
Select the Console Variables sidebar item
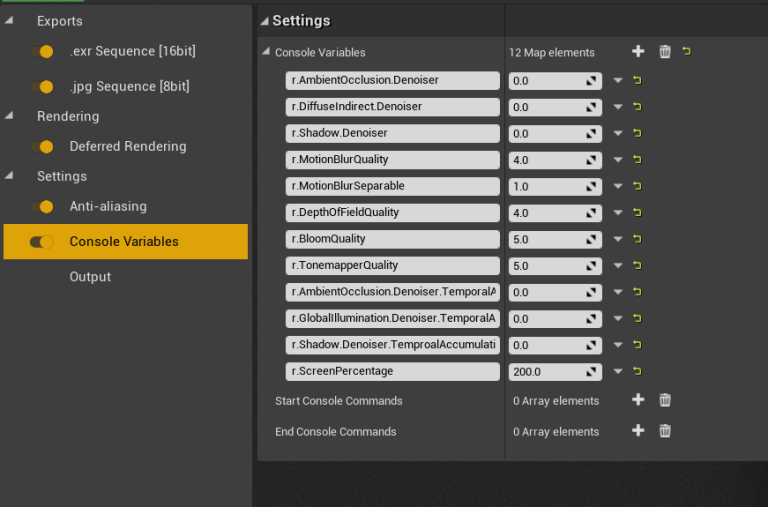click(x=124, y=242)
